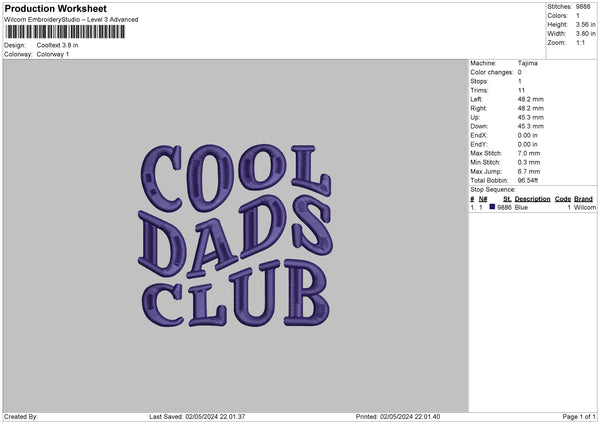600x424 pixels.
Task: Click the barcode image in the header
Action: pos(65,32)
